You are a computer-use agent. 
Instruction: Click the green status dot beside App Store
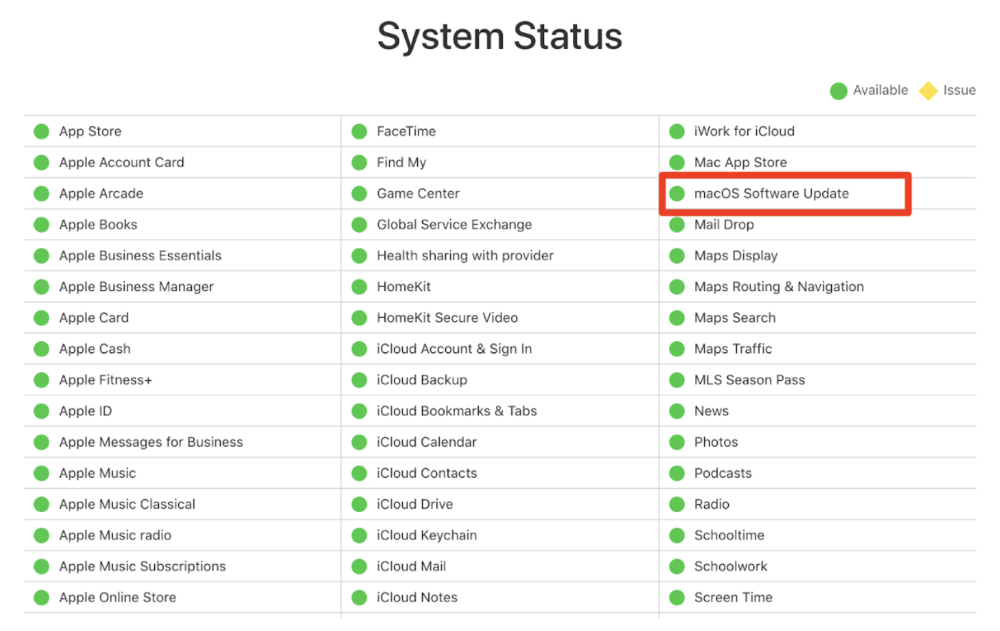tap(41, 131)
